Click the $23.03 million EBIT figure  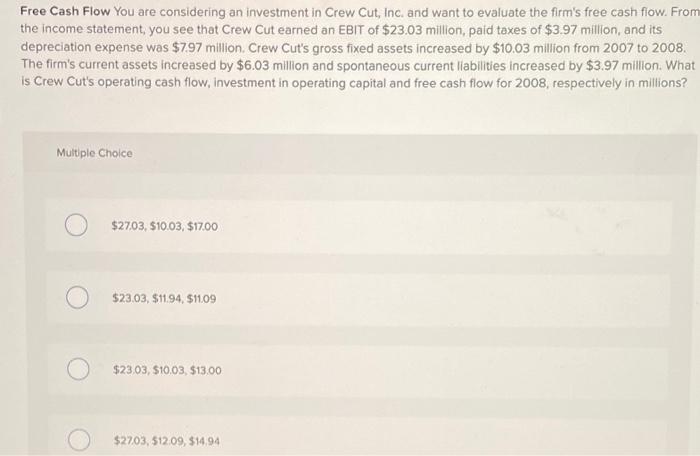point(424,30)
